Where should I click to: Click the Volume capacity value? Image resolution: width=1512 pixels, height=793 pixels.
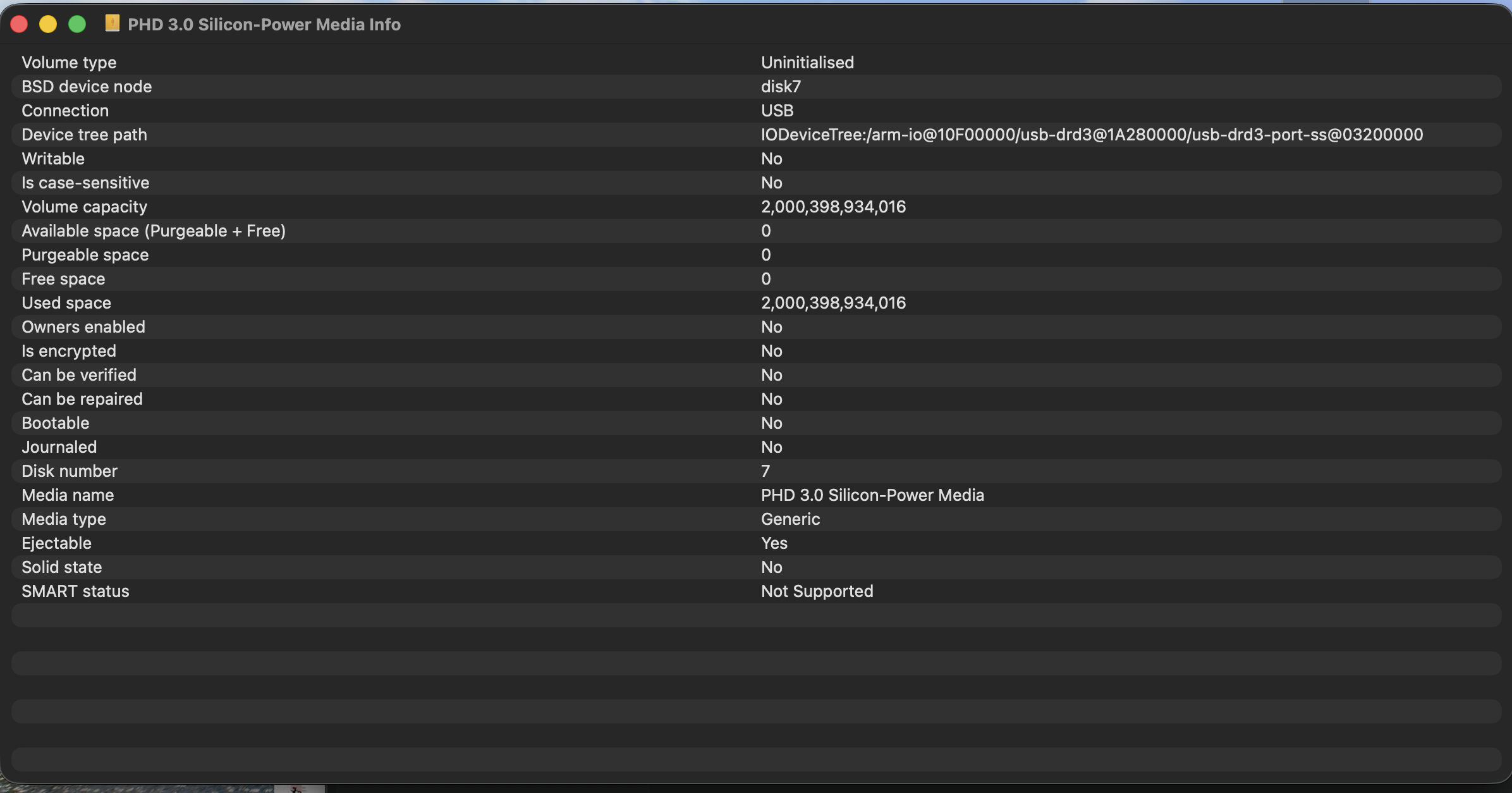click(x=833, y=207)
